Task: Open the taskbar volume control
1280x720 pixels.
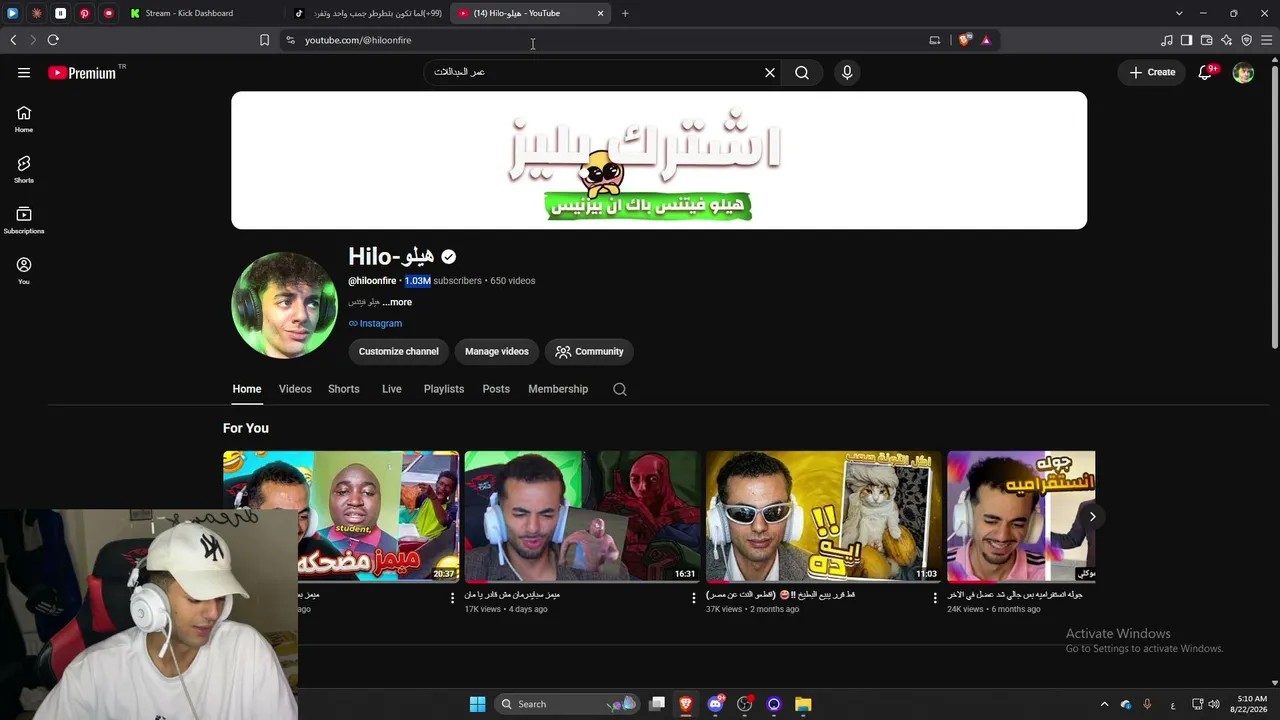Action: [x=1214, y=704]
